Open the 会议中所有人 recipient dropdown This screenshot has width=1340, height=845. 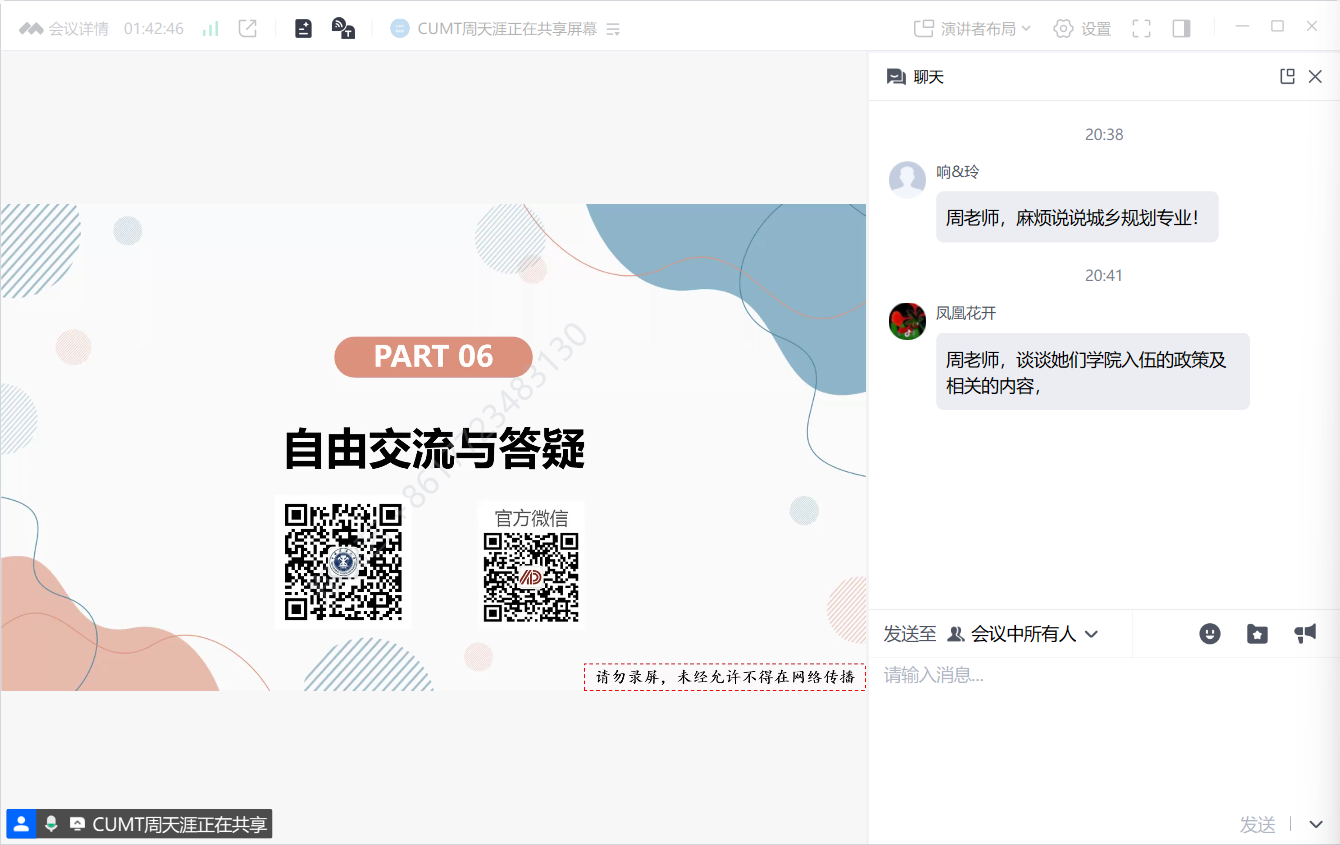coord(1023,634)
